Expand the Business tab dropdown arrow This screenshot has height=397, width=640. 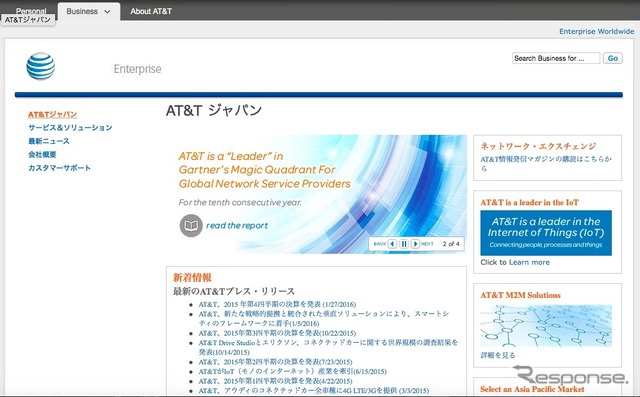[107, 12]
